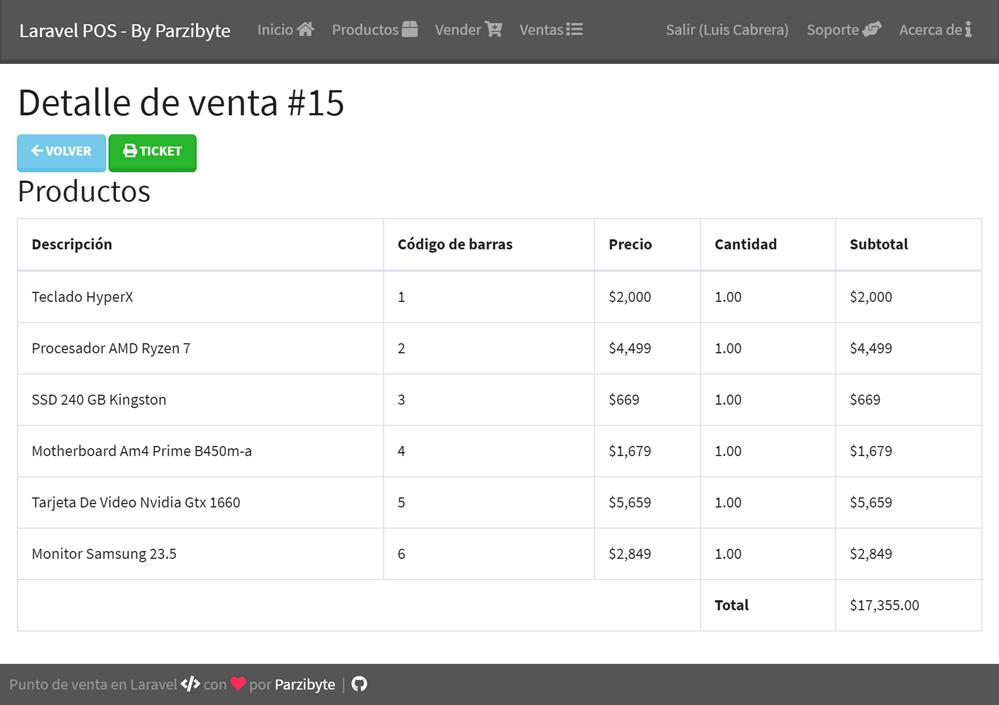
Task: Open the Parzibyte link in the footer
Action: click(x=305, y=684)
